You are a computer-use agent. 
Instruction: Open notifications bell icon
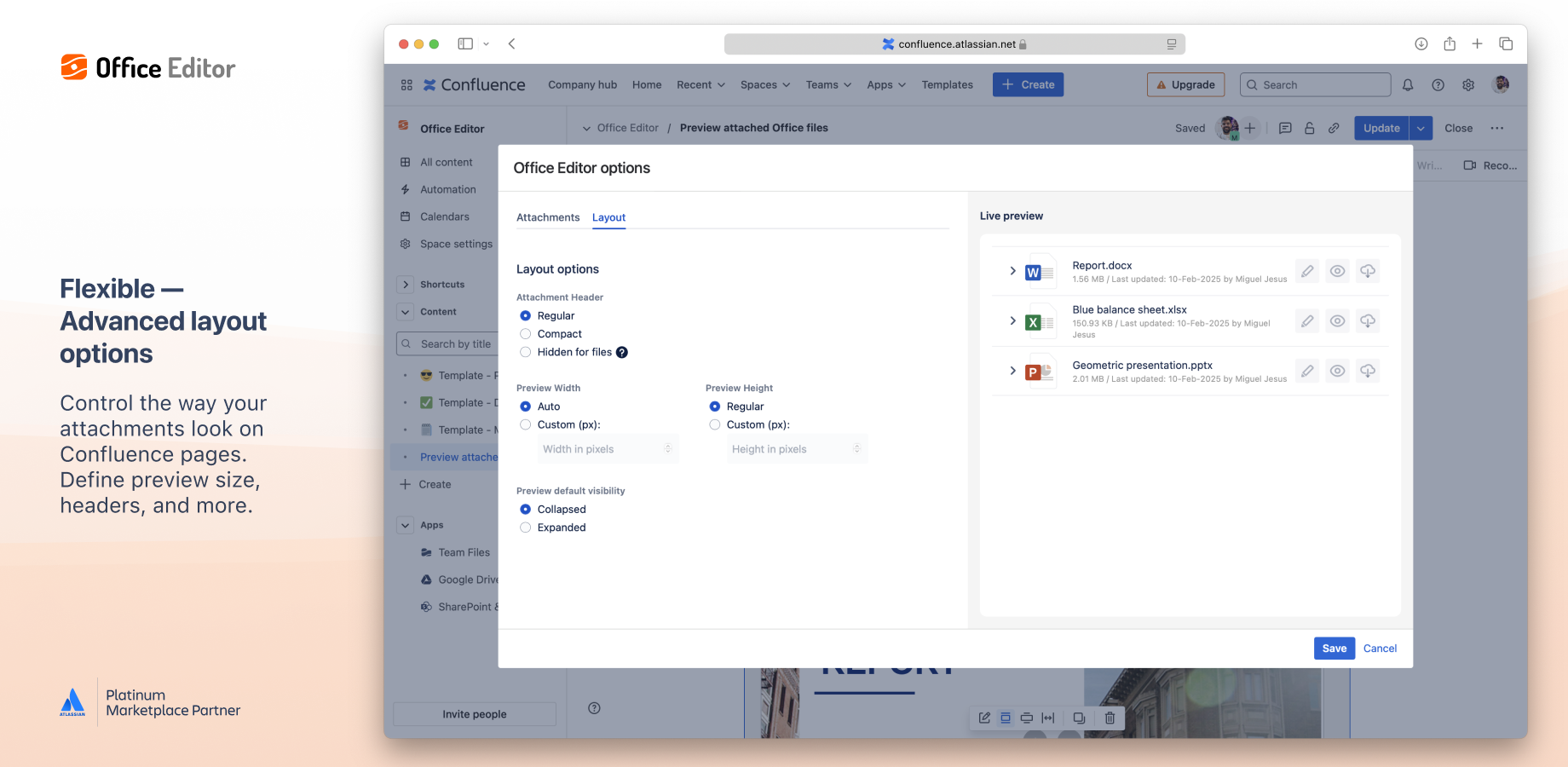(1408, 84)
